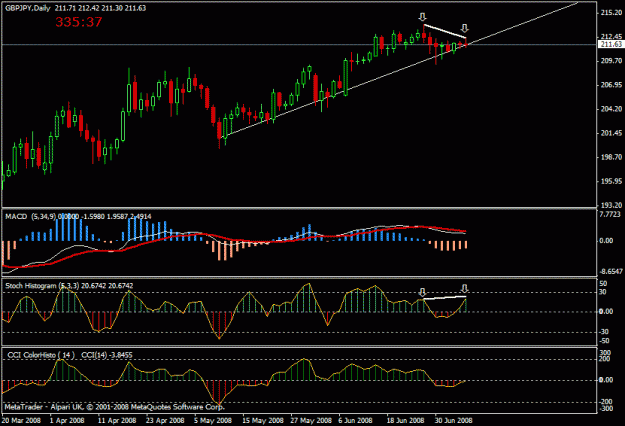Click the -300 level on CCI scale
The width and height of the screenshot is (625, 426).
tap(605, 408)
